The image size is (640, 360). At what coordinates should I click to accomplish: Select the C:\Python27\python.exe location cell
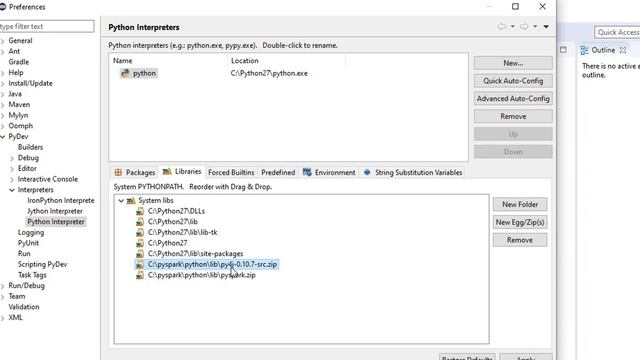point(269,73)
